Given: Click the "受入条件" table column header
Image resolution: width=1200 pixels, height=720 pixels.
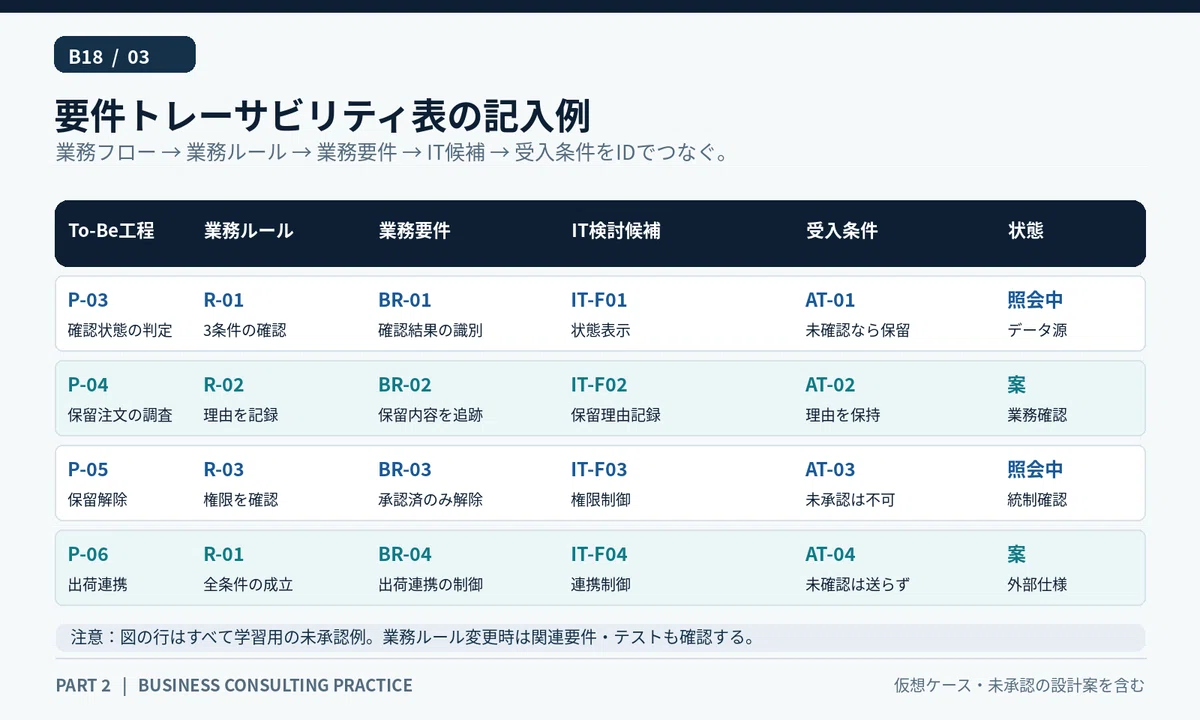Looking at the screenshot, I should tap(841, 231).
